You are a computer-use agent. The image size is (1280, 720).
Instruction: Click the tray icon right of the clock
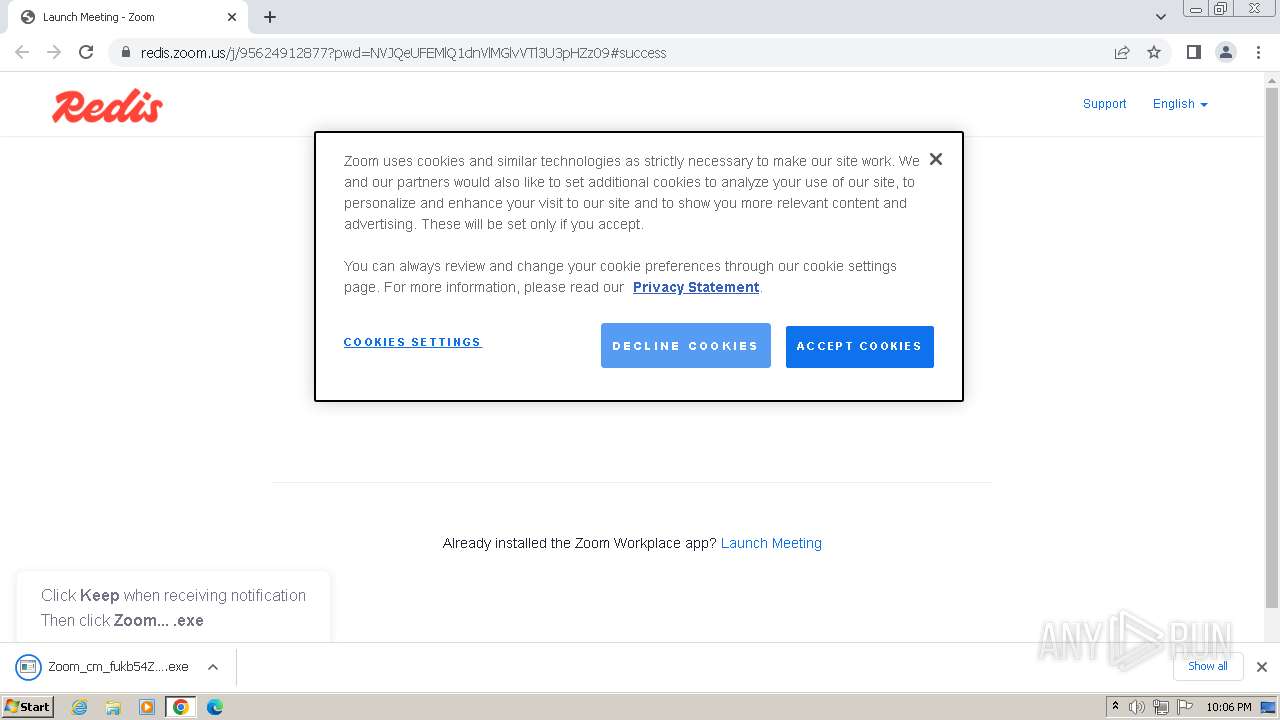tap(1268, 707)
